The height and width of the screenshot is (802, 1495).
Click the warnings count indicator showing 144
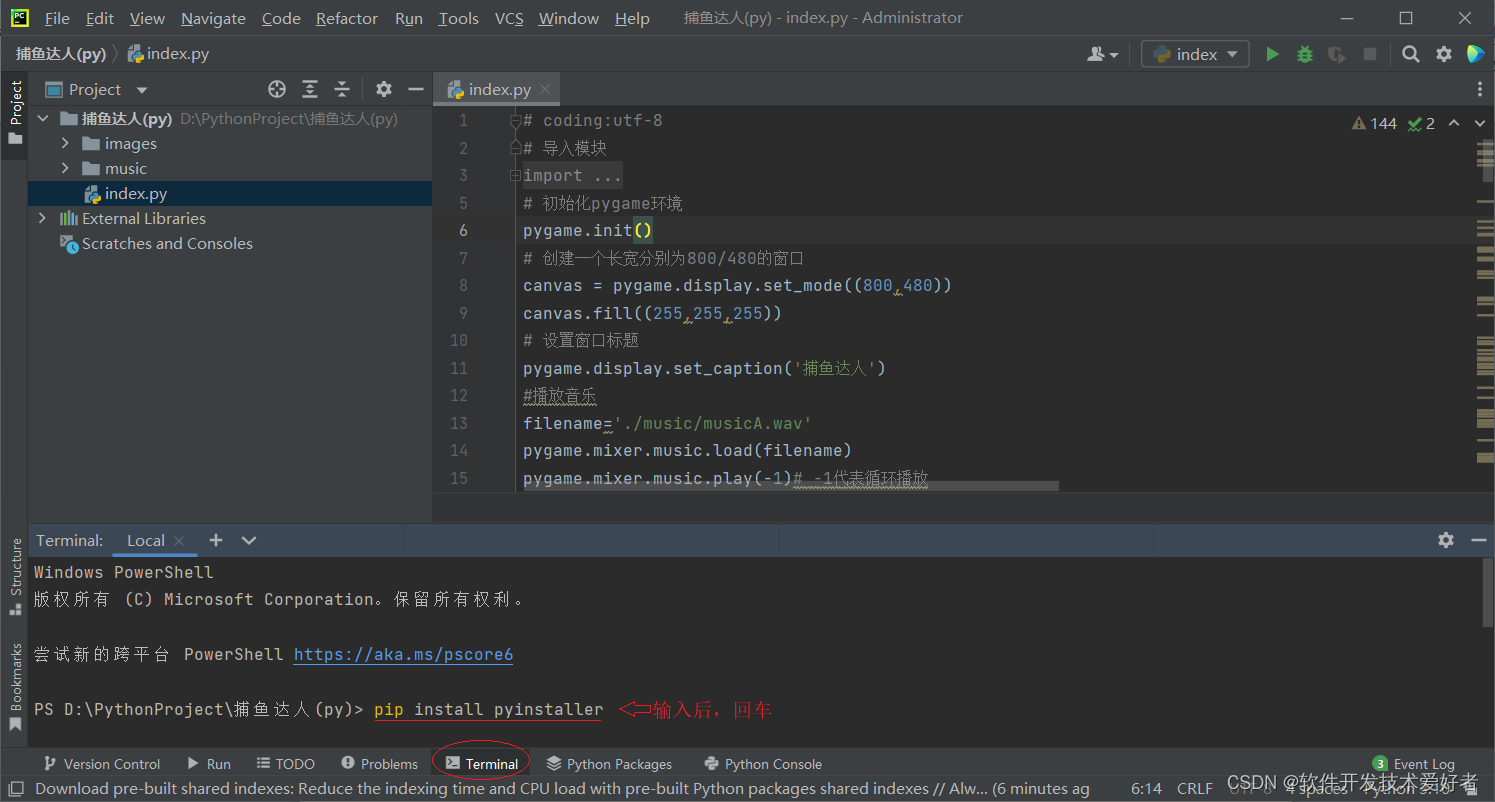tap(1375, 122)
